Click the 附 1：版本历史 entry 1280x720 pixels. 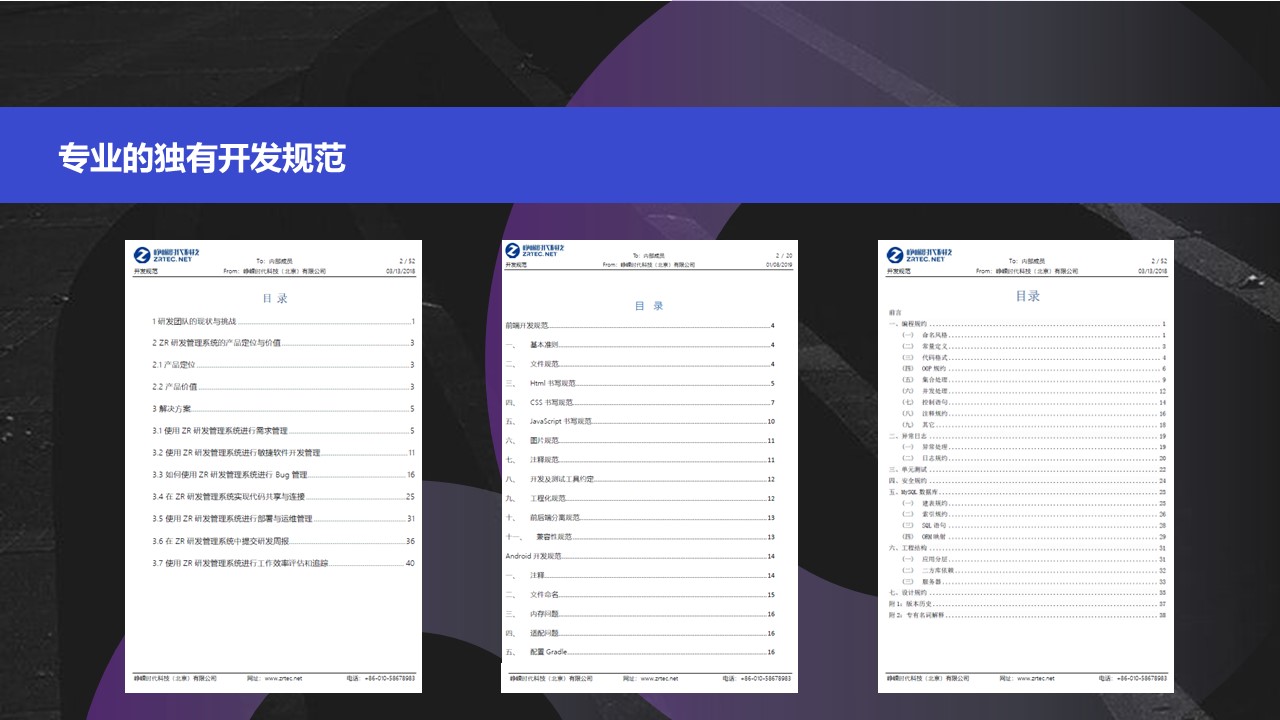point(1027,604)
